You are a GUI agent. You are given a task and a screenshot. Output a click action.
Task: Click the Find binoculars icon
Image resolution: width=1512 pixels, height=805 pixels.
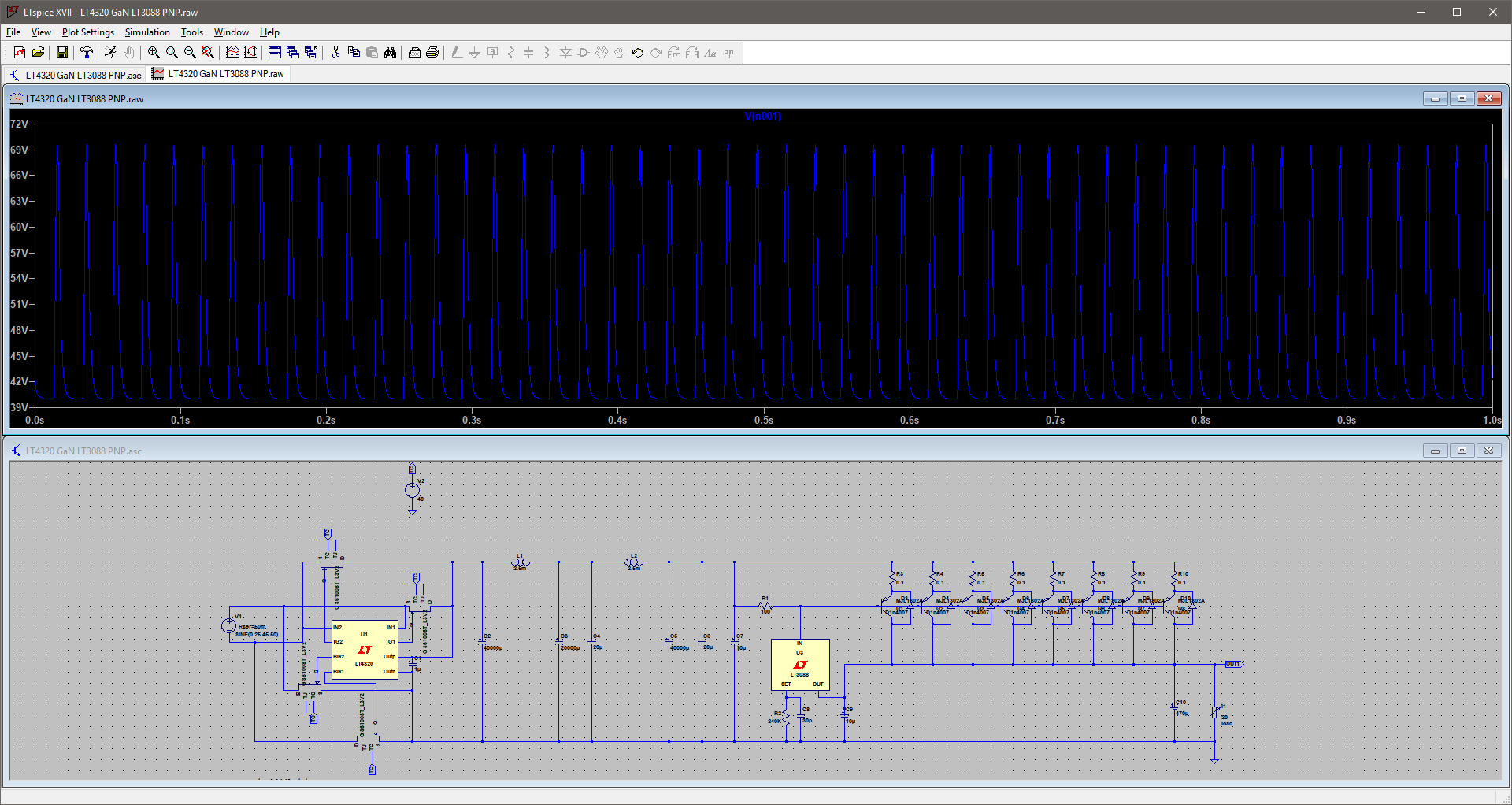click(390, 53)
